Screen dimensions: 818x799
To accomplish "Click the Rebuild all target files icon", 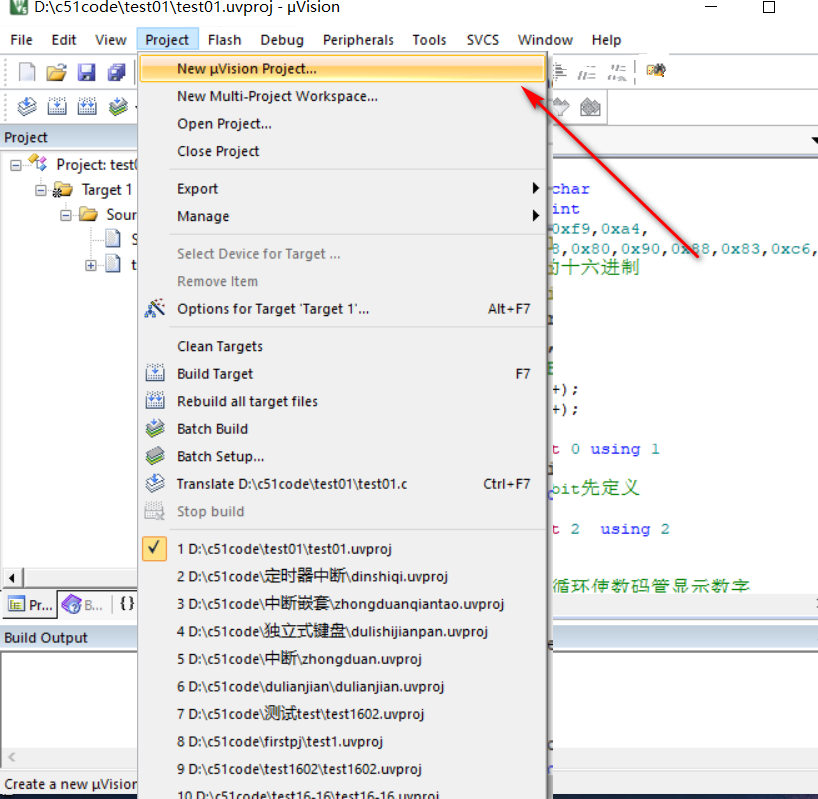I will click(155, 401).
